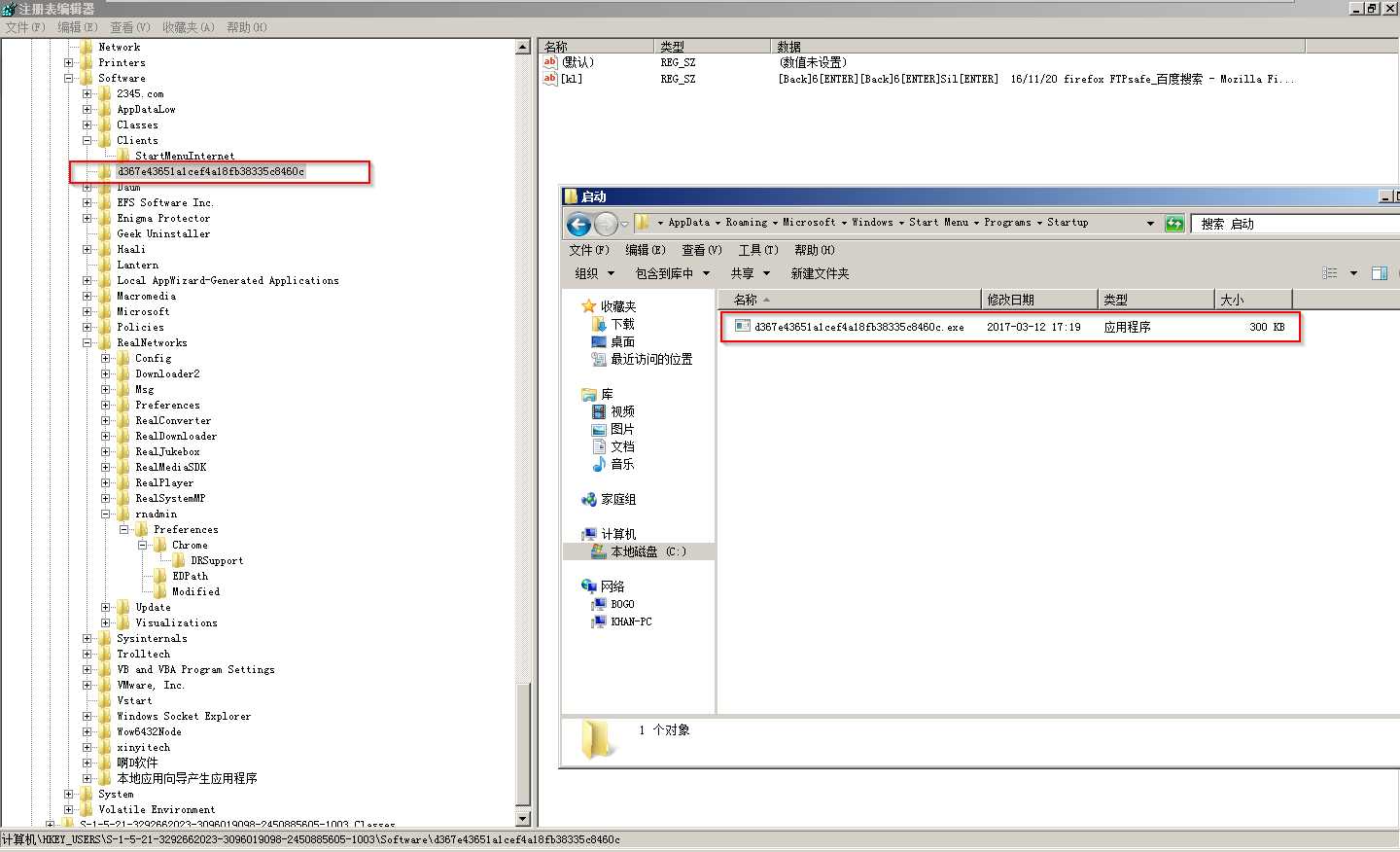Select d367e43651a1cef4a18fb38335c8460c.exe file name
The width and height of the screenshot is (1400, 852).
[x=859, y=327]
